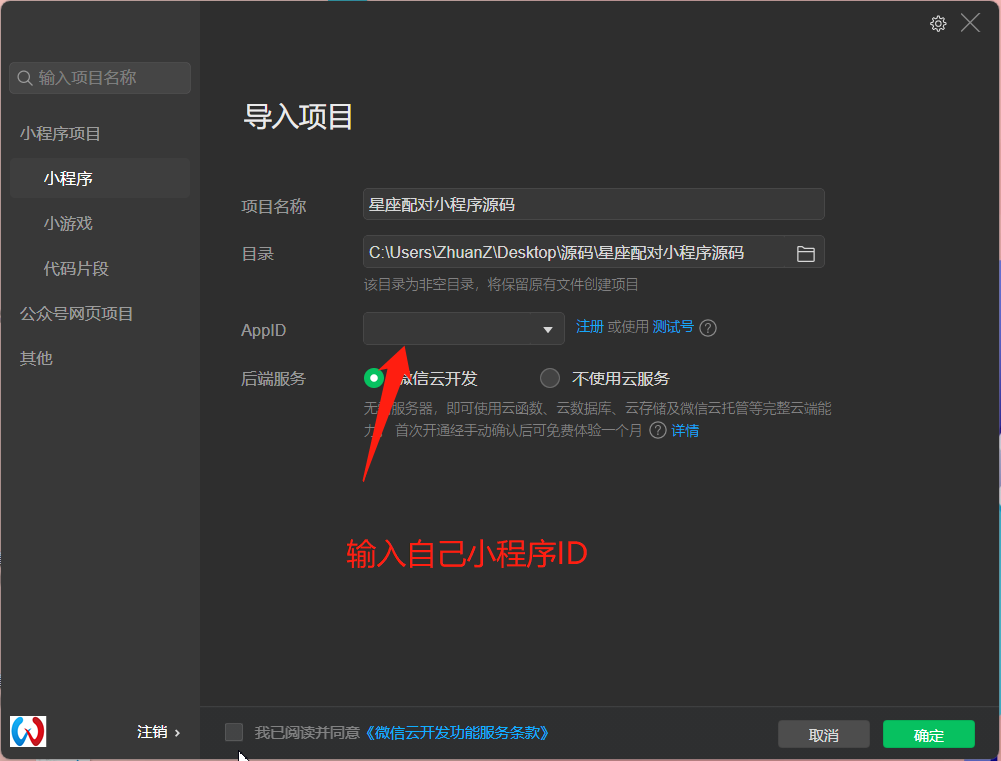Open the AppID dropdown
1001x761 pixels.
pyautogui.click(x=460, y=328)
